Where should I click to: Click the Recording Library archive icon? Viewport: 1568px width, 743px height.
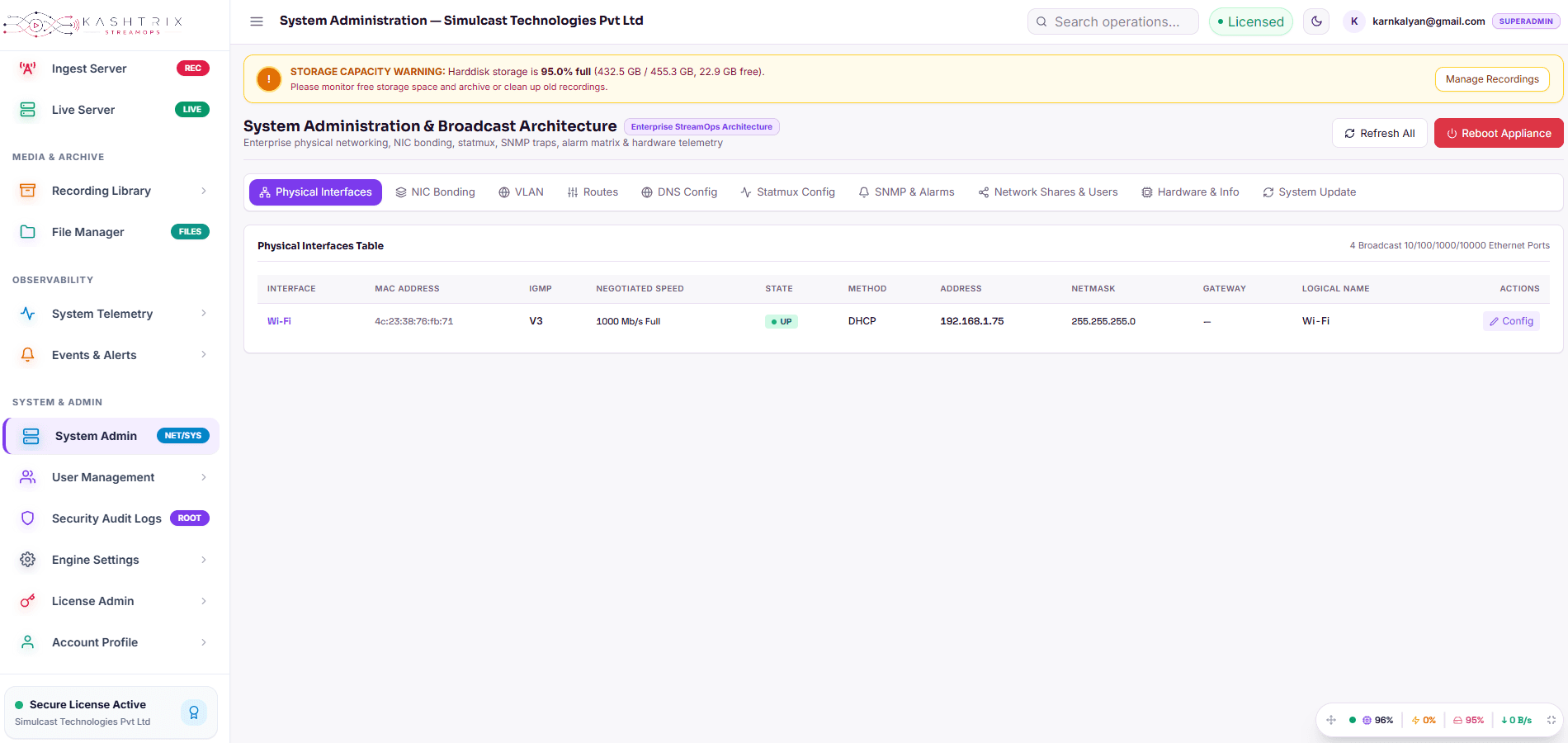coord(28,191)
